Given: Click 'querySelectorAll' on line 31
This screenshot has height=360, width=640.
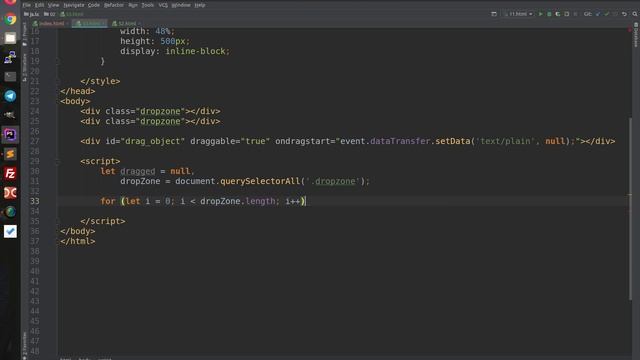Looking at the screenshot, I should [x=260, y=181].
